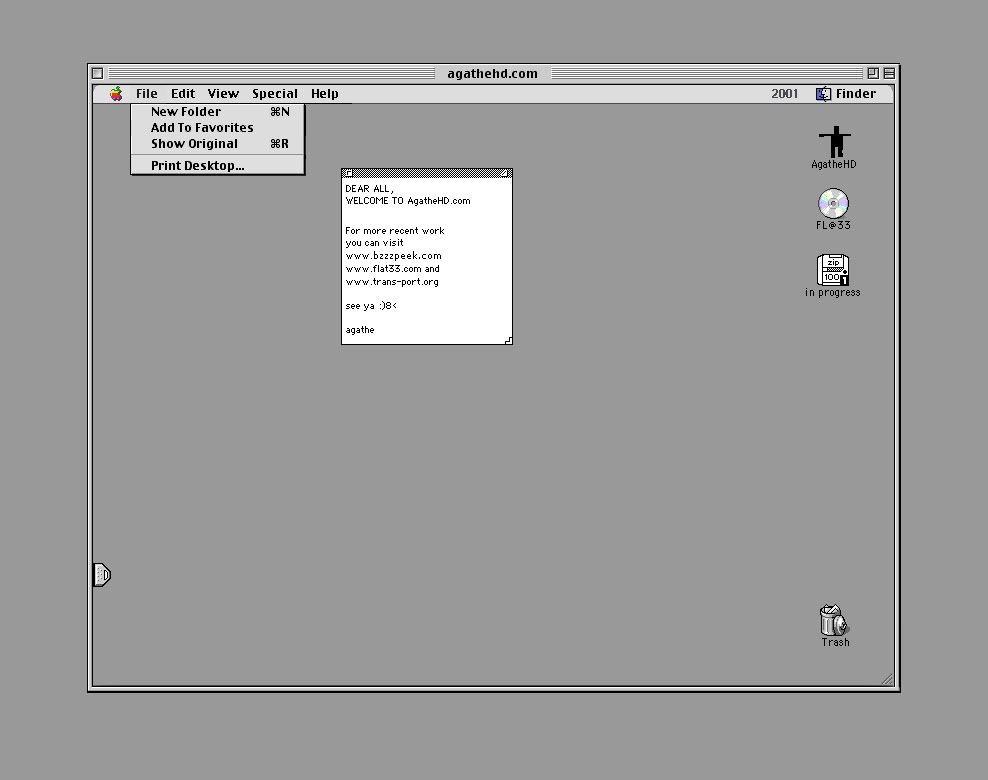Open the Apple menu icon
Viewport: 988px width, 780px height.
[116, 94]
